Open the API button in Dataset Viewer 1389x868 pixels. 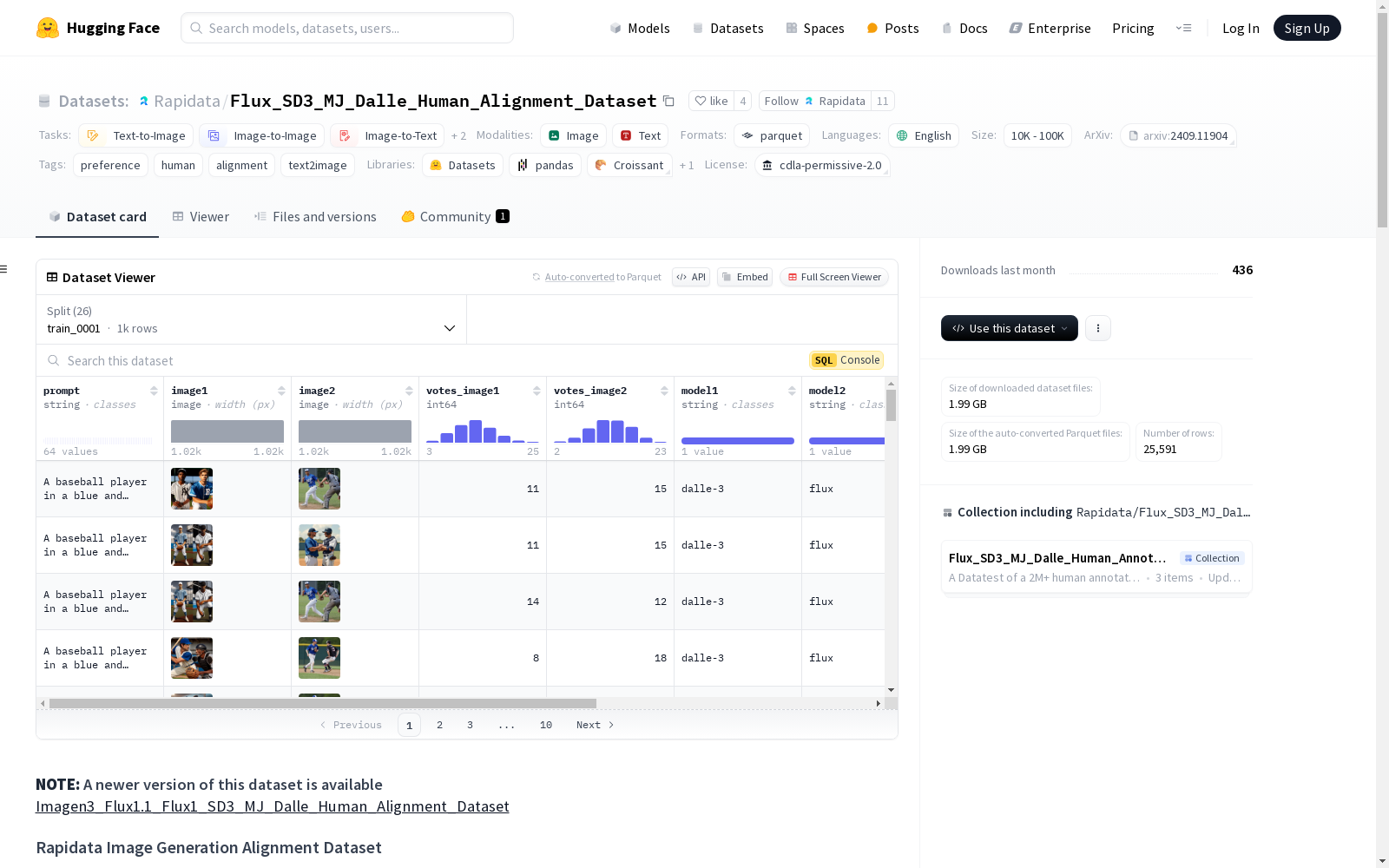(x=691, y=277)
